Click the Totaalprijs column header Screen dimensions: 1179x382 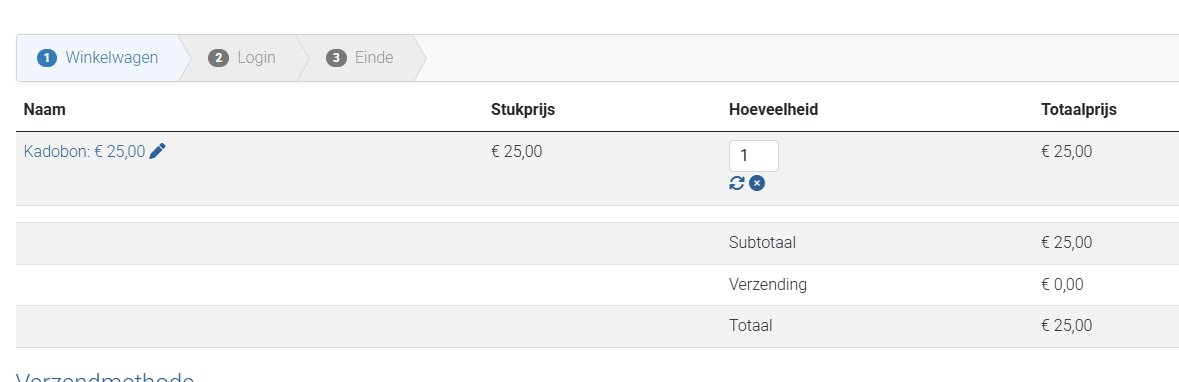pyautogui.click(x=1079, y=110)
